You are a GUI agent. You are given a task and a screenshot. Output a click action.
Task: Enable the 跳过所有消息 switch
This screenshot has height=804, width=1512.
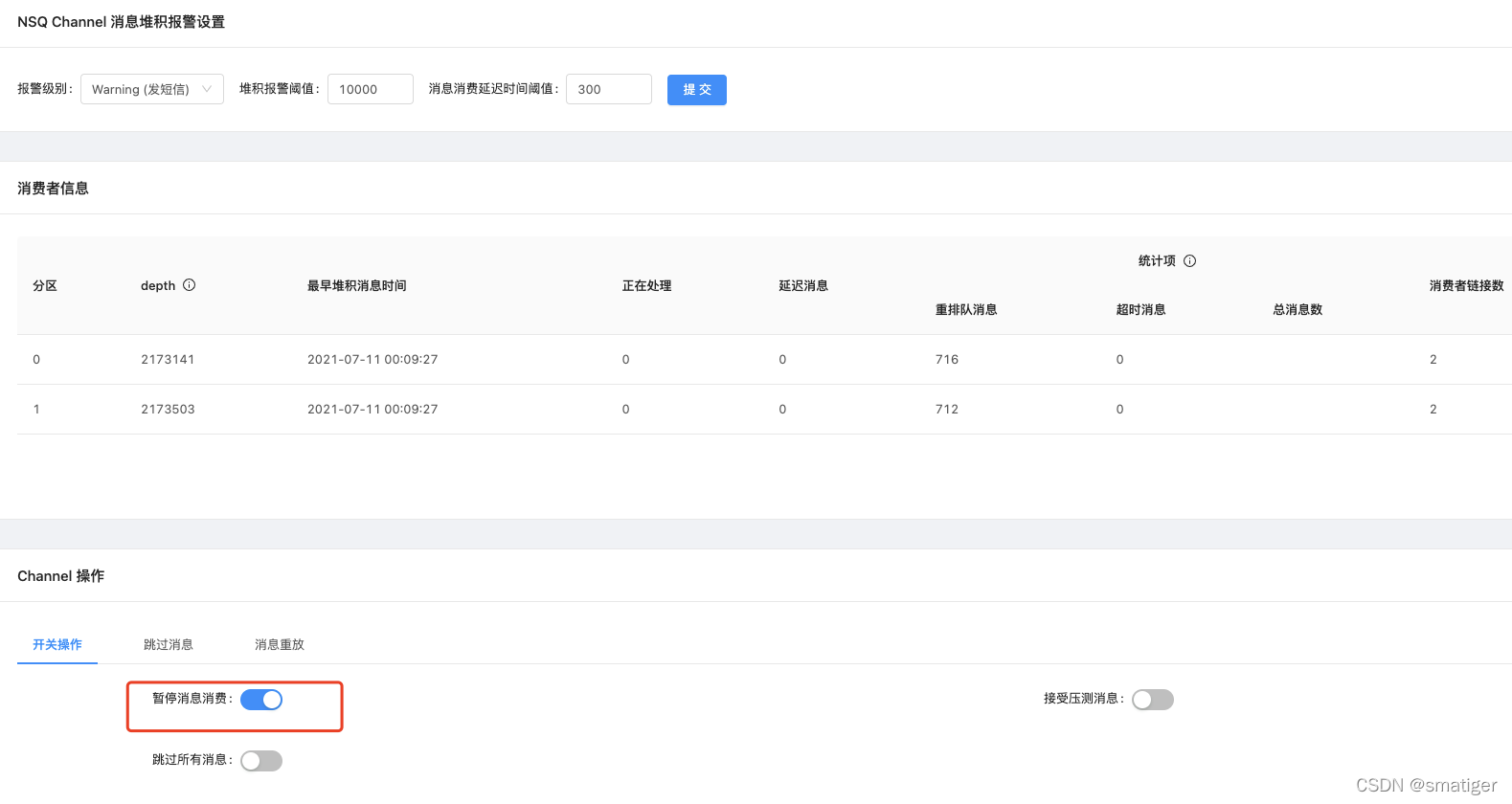[261, 761]
